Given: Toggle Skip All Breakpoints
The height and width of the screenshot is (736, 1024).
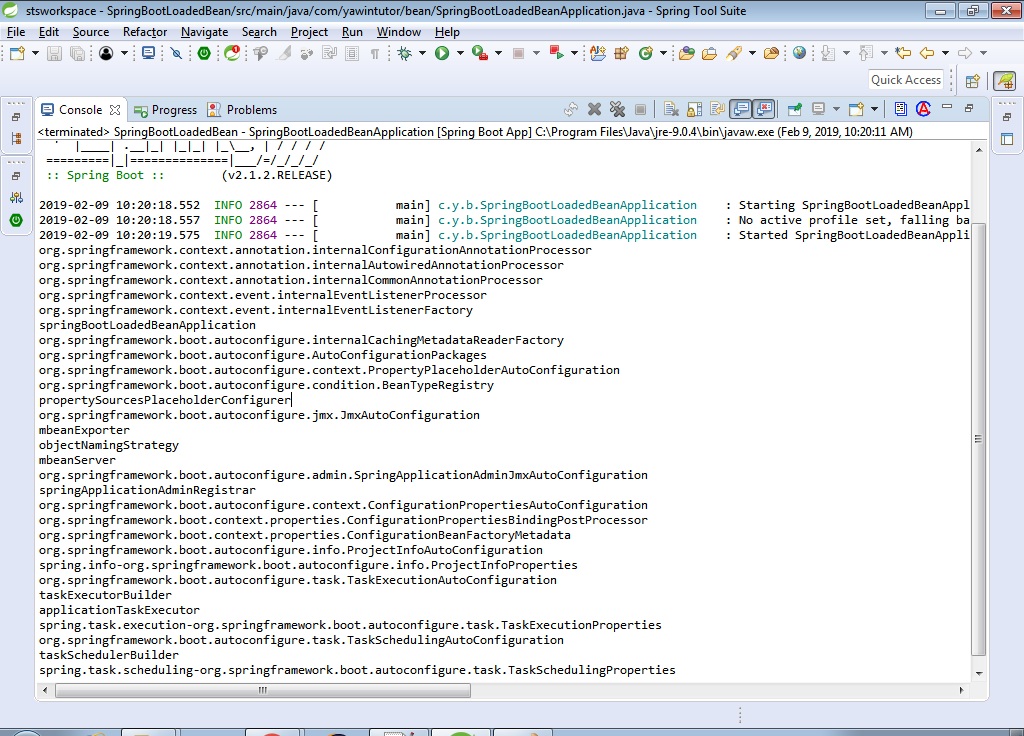Looking at the screenshot, I should [x=176, y=53].
